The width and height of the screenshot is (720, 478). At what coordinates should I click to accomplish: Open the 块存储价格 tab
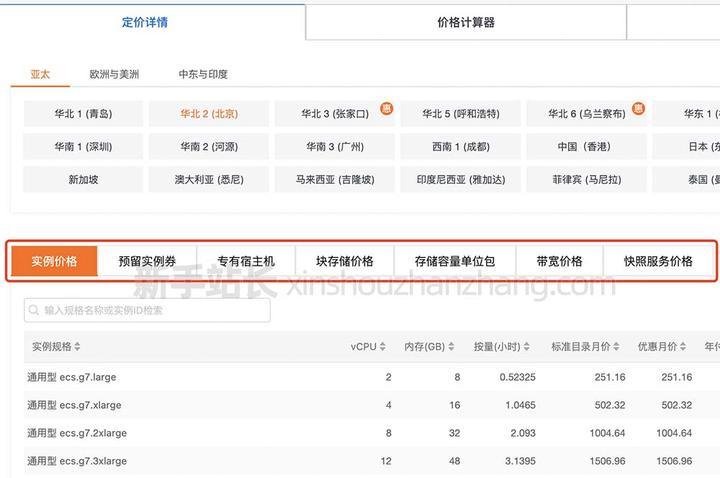click(344, 261)
